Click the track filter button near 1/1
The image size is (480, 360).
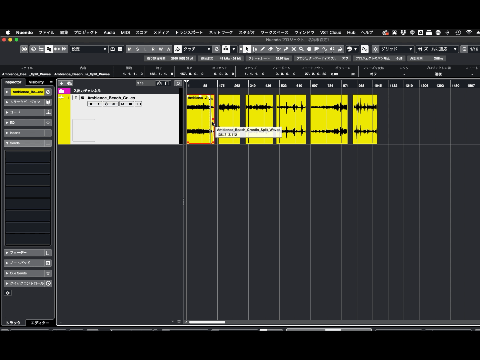point(163,83)
